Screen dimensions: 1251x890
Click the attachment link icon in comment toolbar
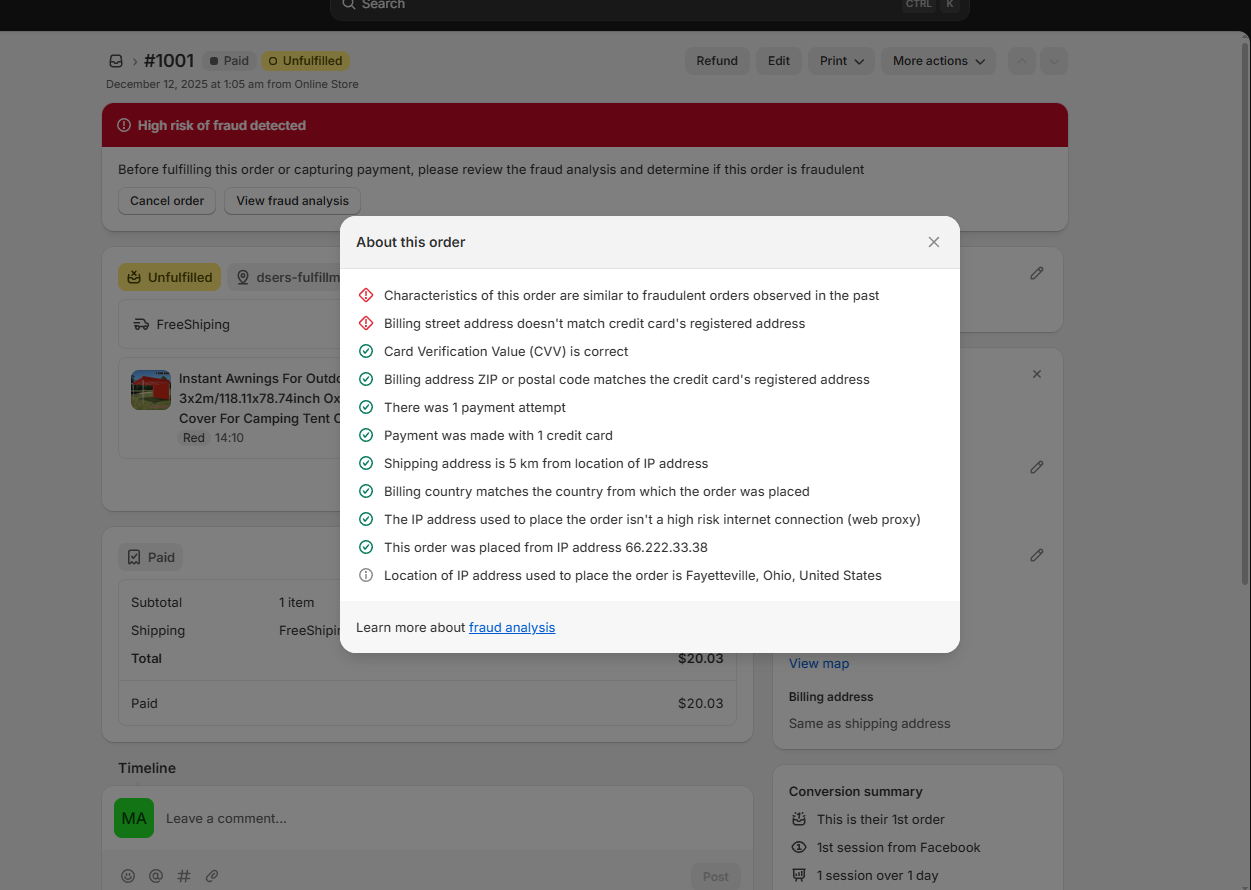212,876
